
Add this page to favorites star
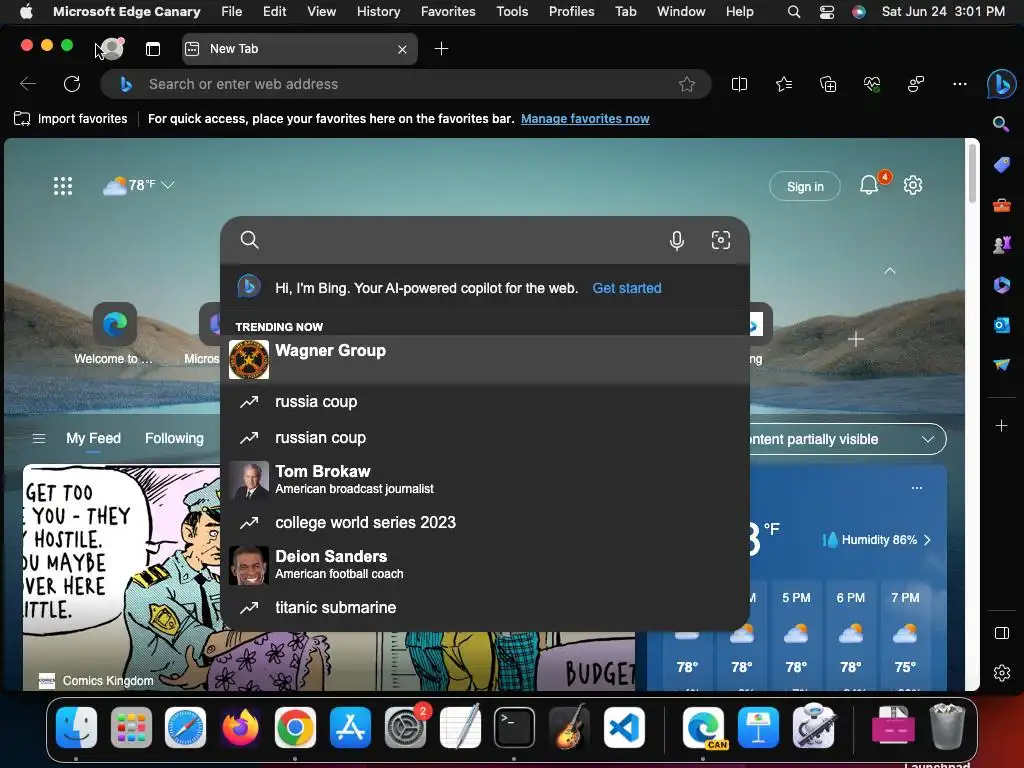coord(686,84)
